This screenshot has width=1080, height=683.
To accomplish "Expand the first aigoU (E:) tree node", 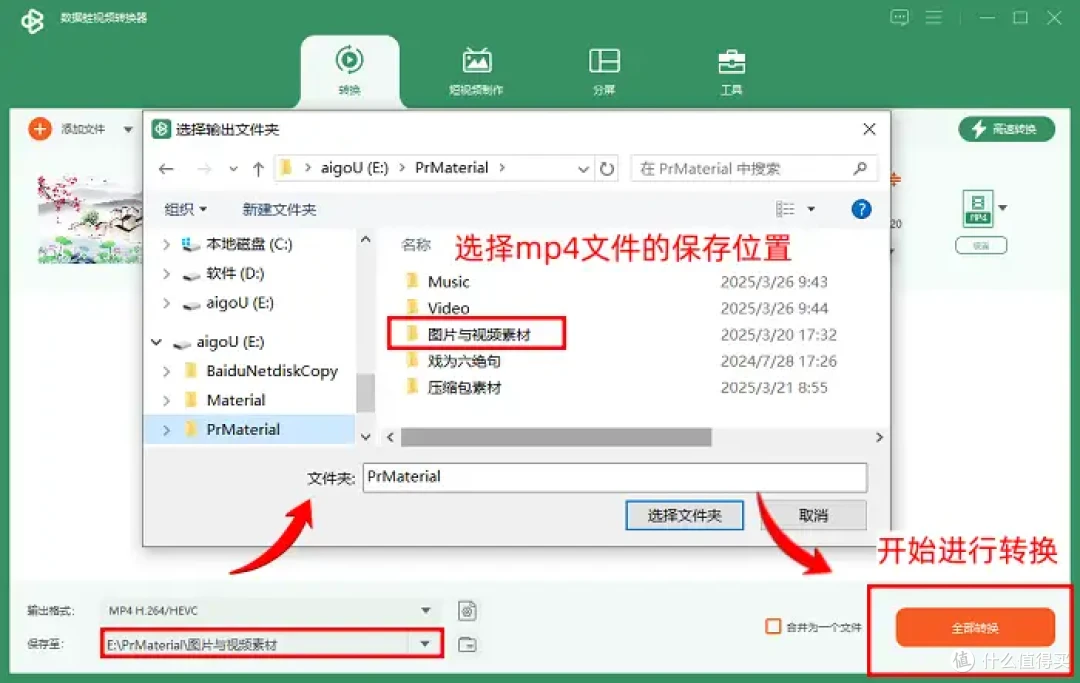I will (166, 303).
